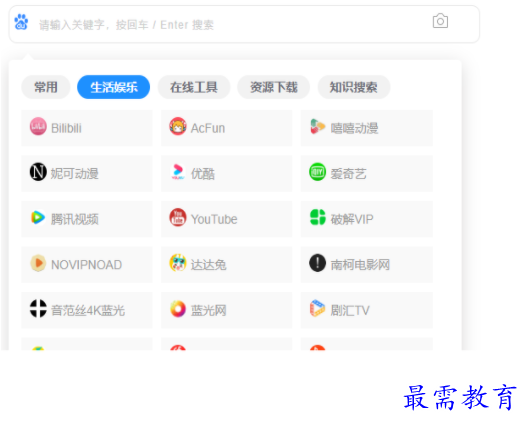Choose the 优酷 text label

tap(203, 174)
